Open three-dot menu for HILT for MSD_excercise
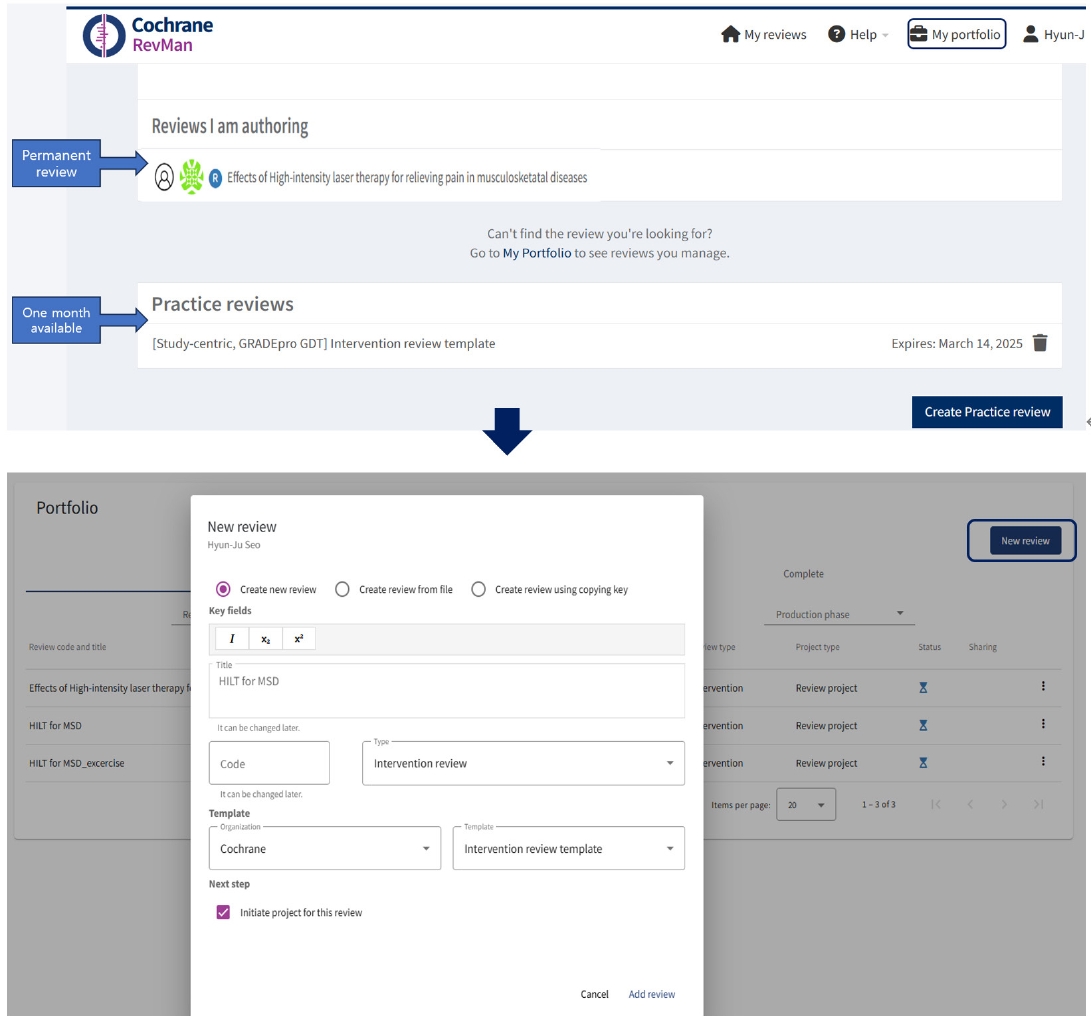The width and height of the screenshot is (1091, 1016). point(1043,762)
